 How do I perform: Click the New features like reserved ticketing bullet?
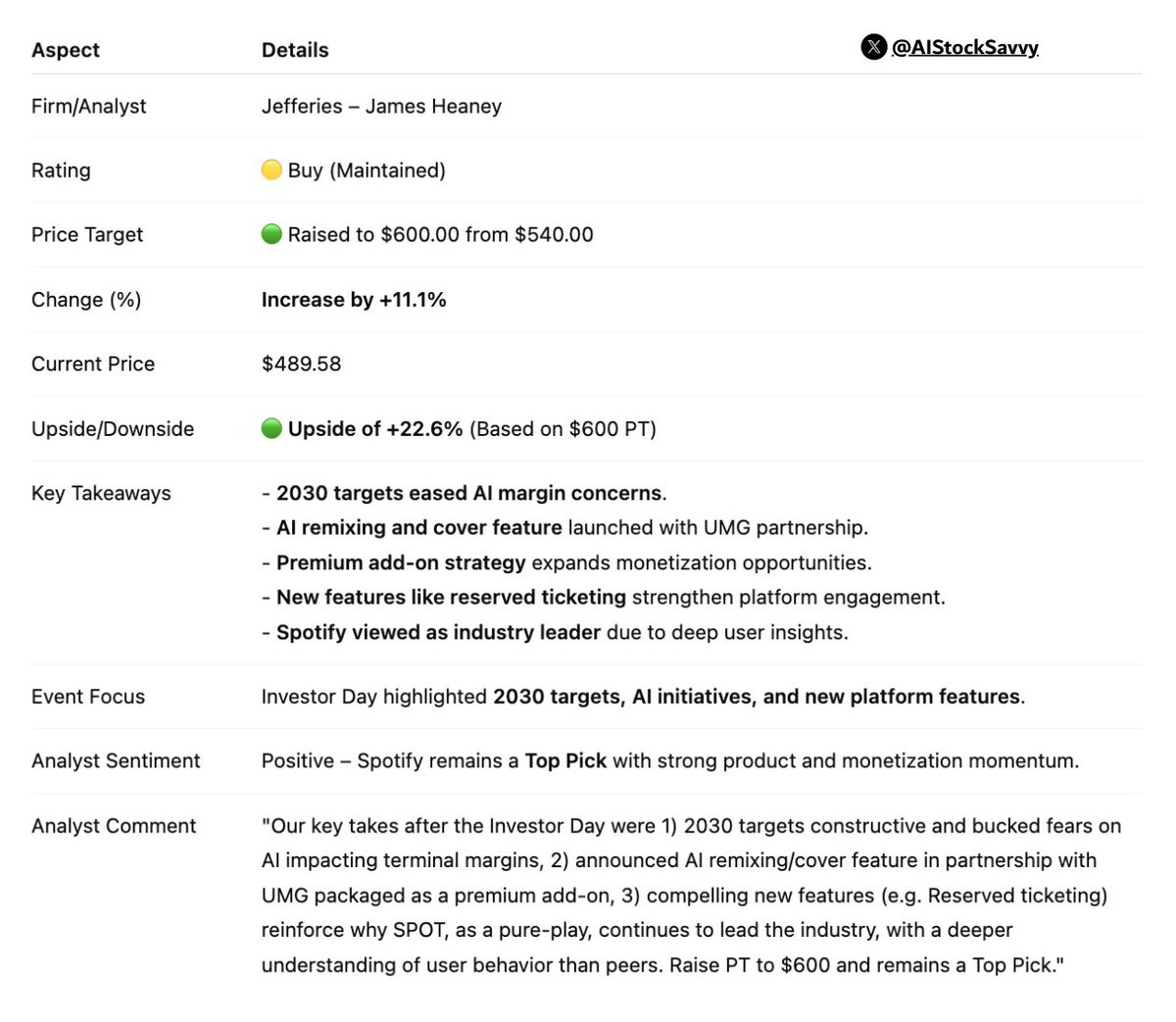click(x=604, y=597)
